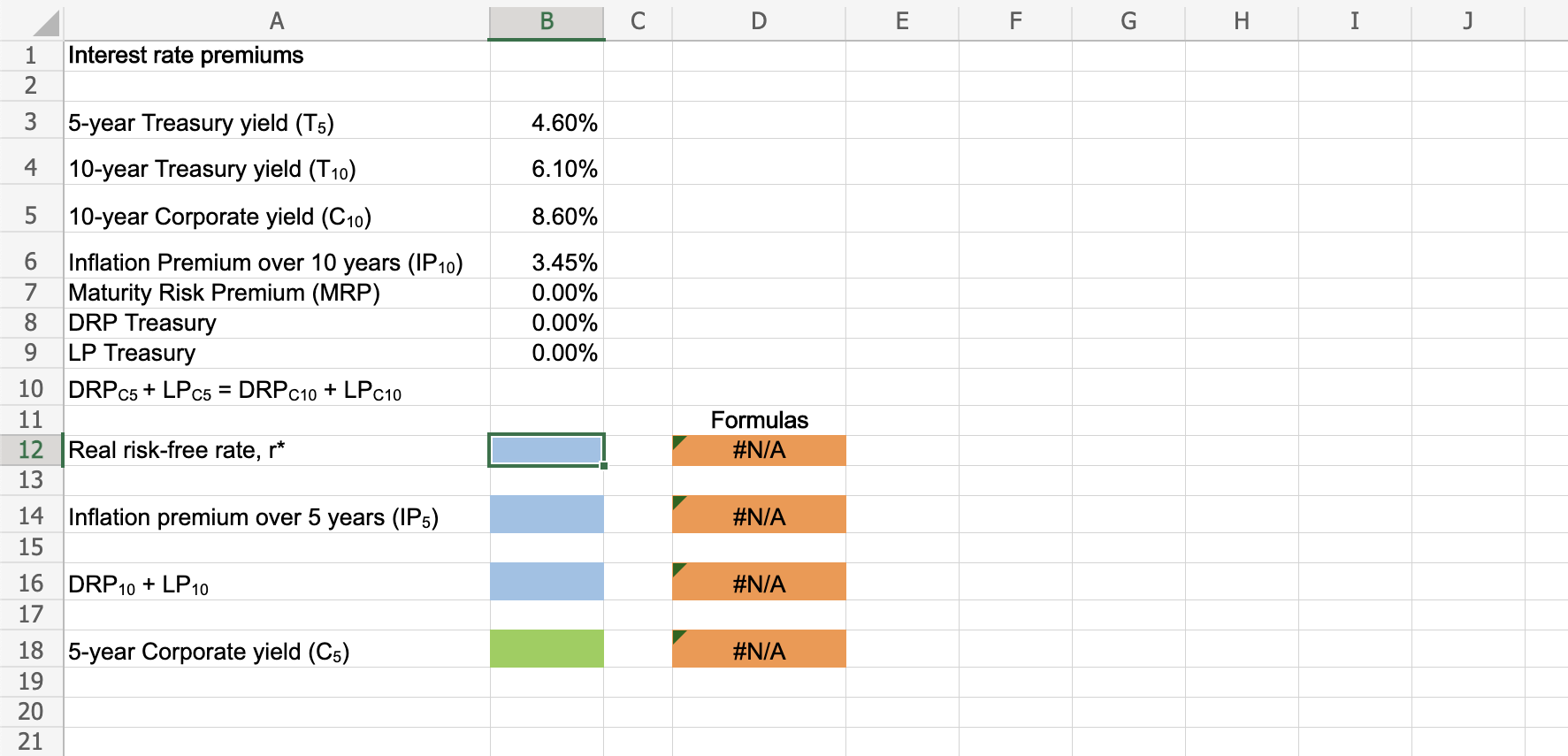The height and width of the screenshot is (756, 1568).
Task: Select the #N/A cell in row 18
Action: click(759, 650)
